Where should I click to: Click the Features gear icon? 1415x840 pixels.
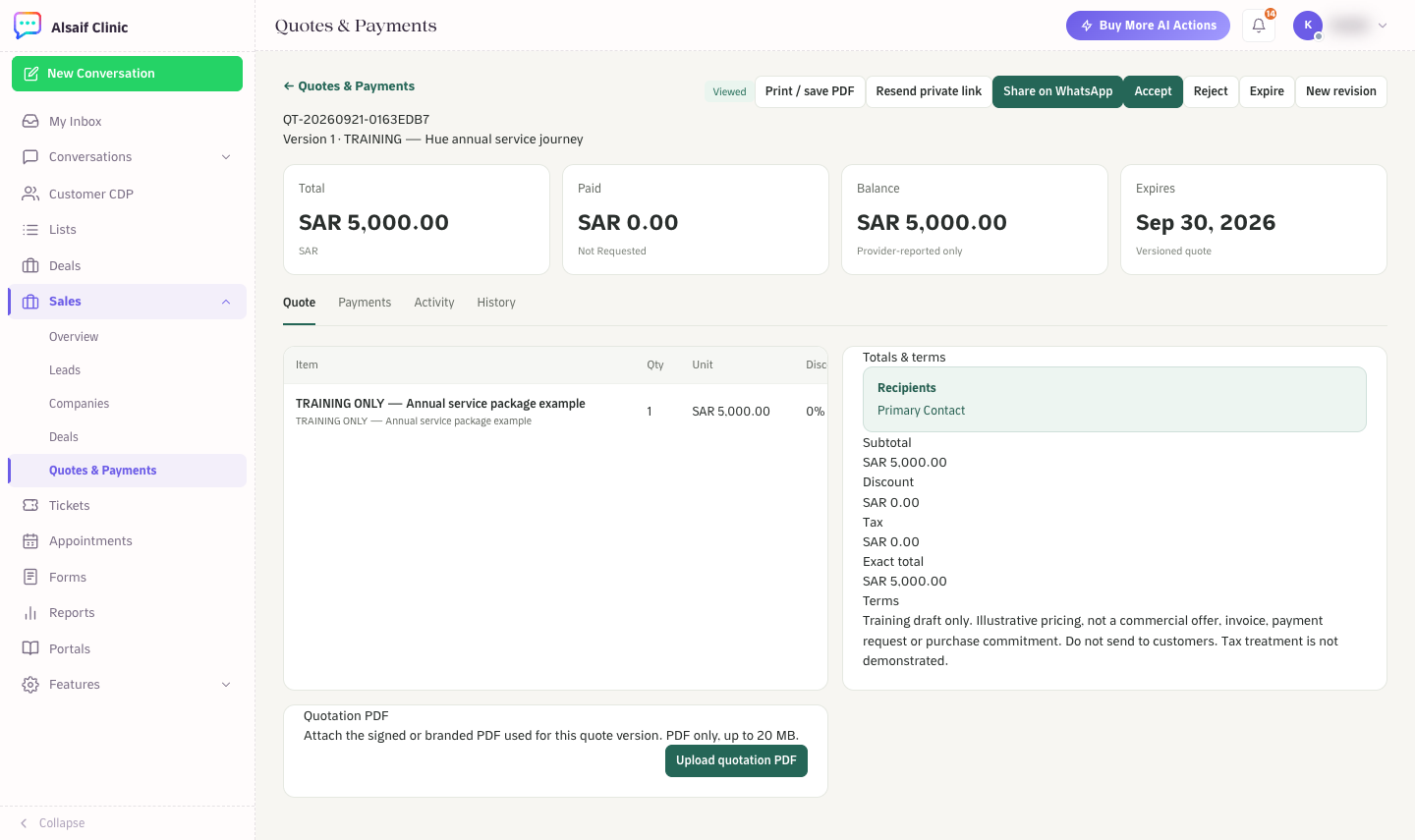point(30,685)
